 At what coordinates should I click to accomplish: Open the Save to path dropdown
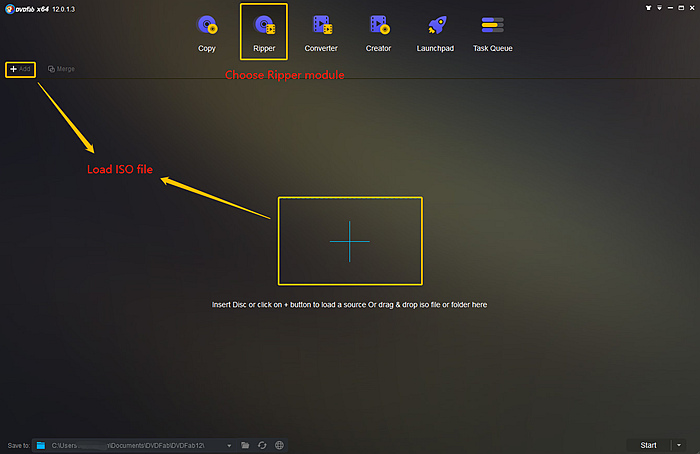pyautogui.click(x=229, y=446)
